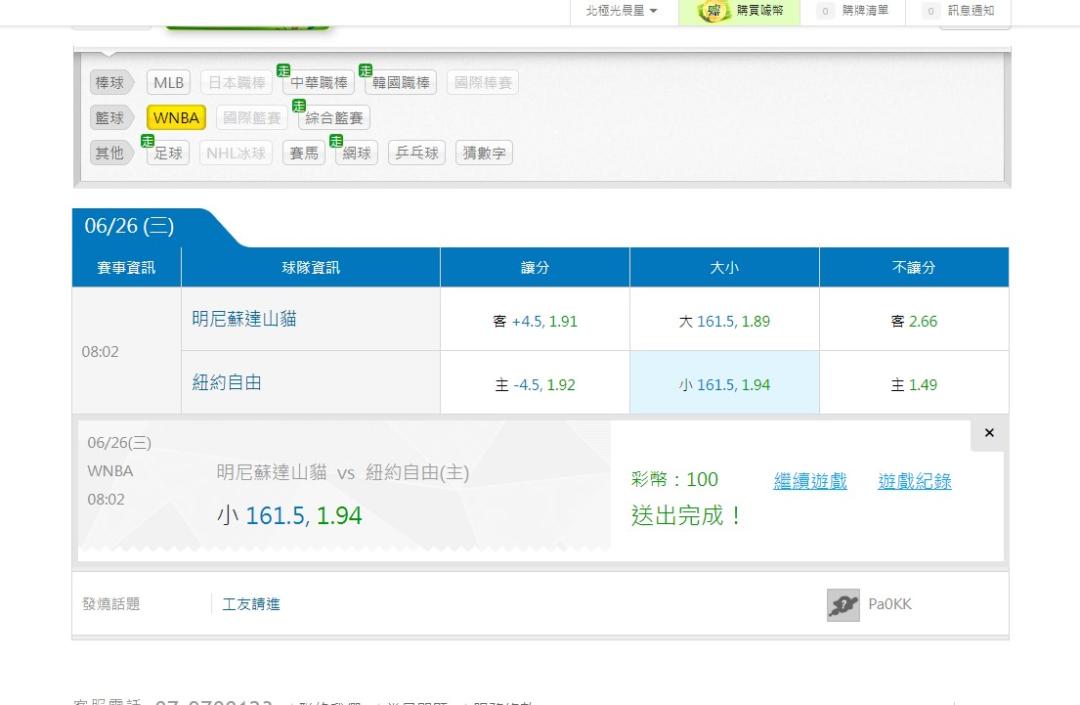The width and height of the screenshot is (1080, 705).
Task: Select the MLB league tab
Action: 168,83
